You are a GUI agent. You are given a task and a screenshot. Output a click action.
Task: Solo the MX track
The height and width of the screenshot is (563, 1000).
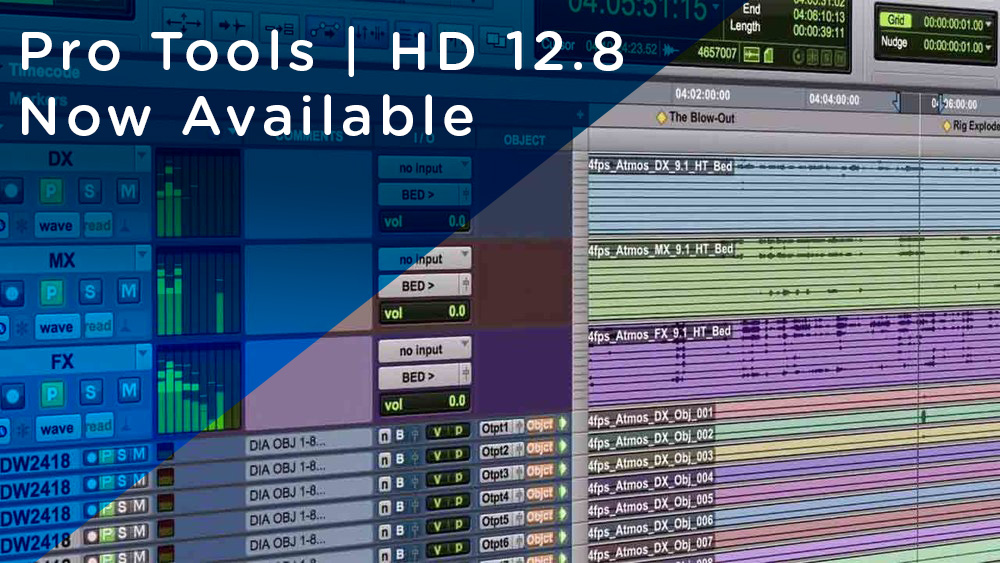(90, 291)
